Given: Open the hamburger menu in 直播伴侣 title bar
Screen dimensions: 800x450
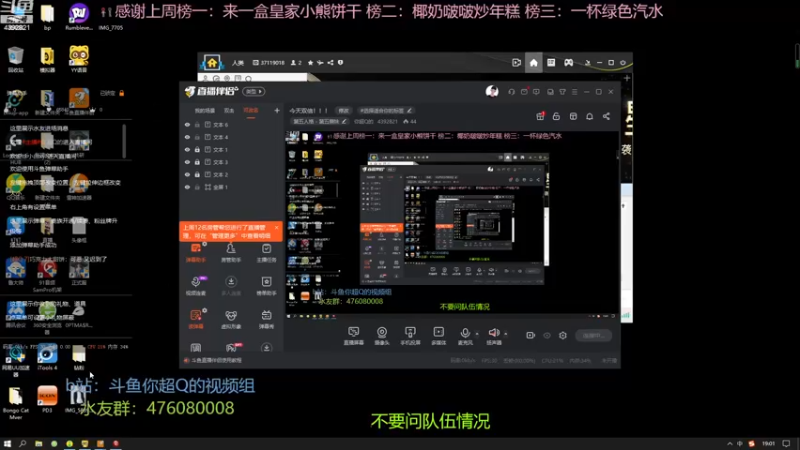Looking at the screenshot, I should click(x=574, y=92).
